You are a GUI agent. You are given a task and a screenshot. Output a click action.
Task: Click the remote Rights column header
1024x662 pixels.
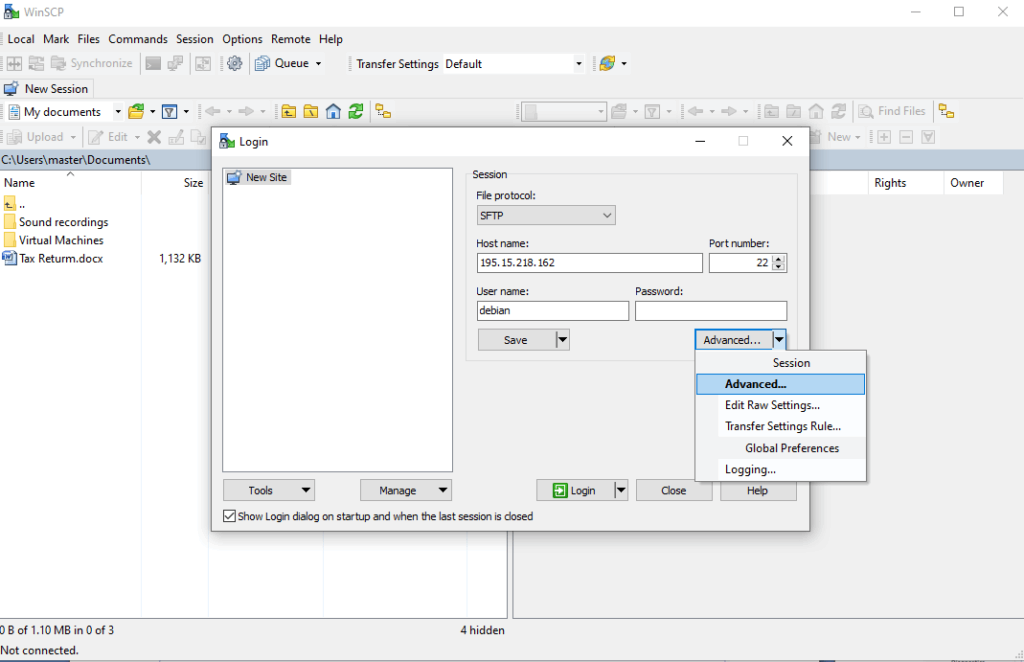(906, 183)
